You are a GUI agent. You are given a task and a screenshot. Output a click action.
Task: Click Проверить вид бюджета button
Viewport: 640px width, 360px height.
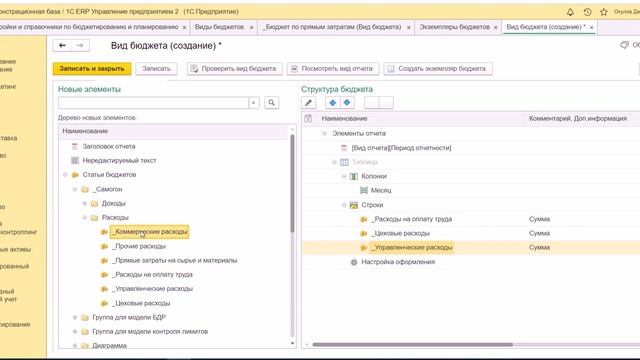pyautogui.click(x=235, y=69)
